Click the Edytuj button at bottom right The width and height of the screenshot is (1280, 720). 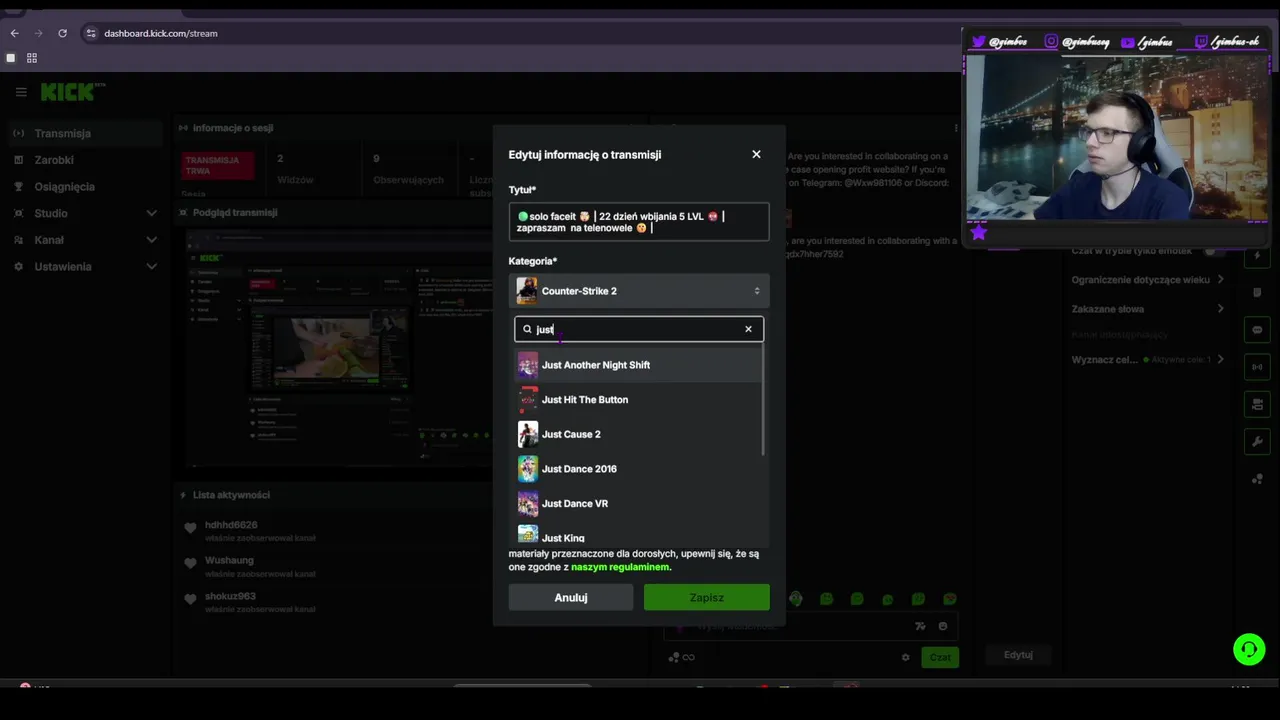(x=1018, y=655)
